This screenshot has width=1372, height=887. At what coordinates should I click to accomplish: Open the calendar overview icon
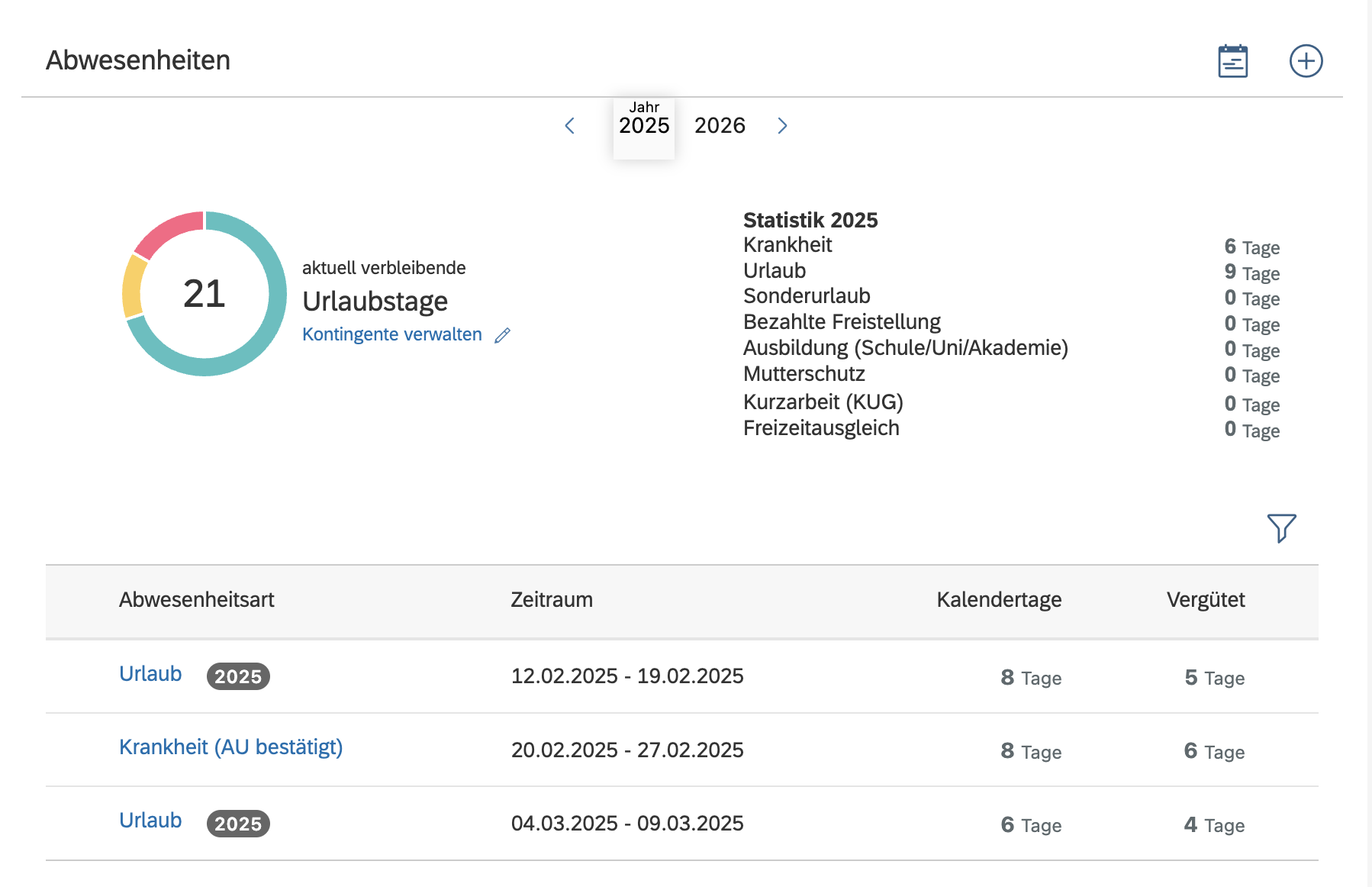1232,61
